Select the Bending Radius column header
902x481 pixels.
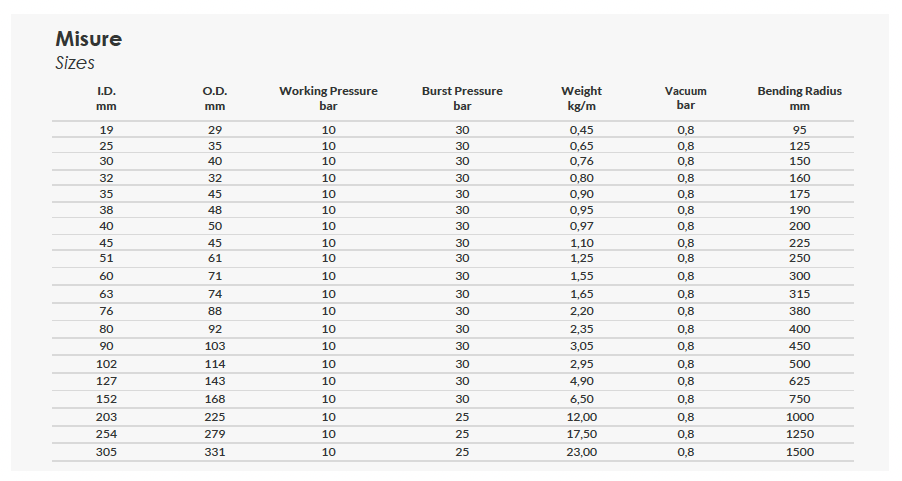tap(799, 98)
